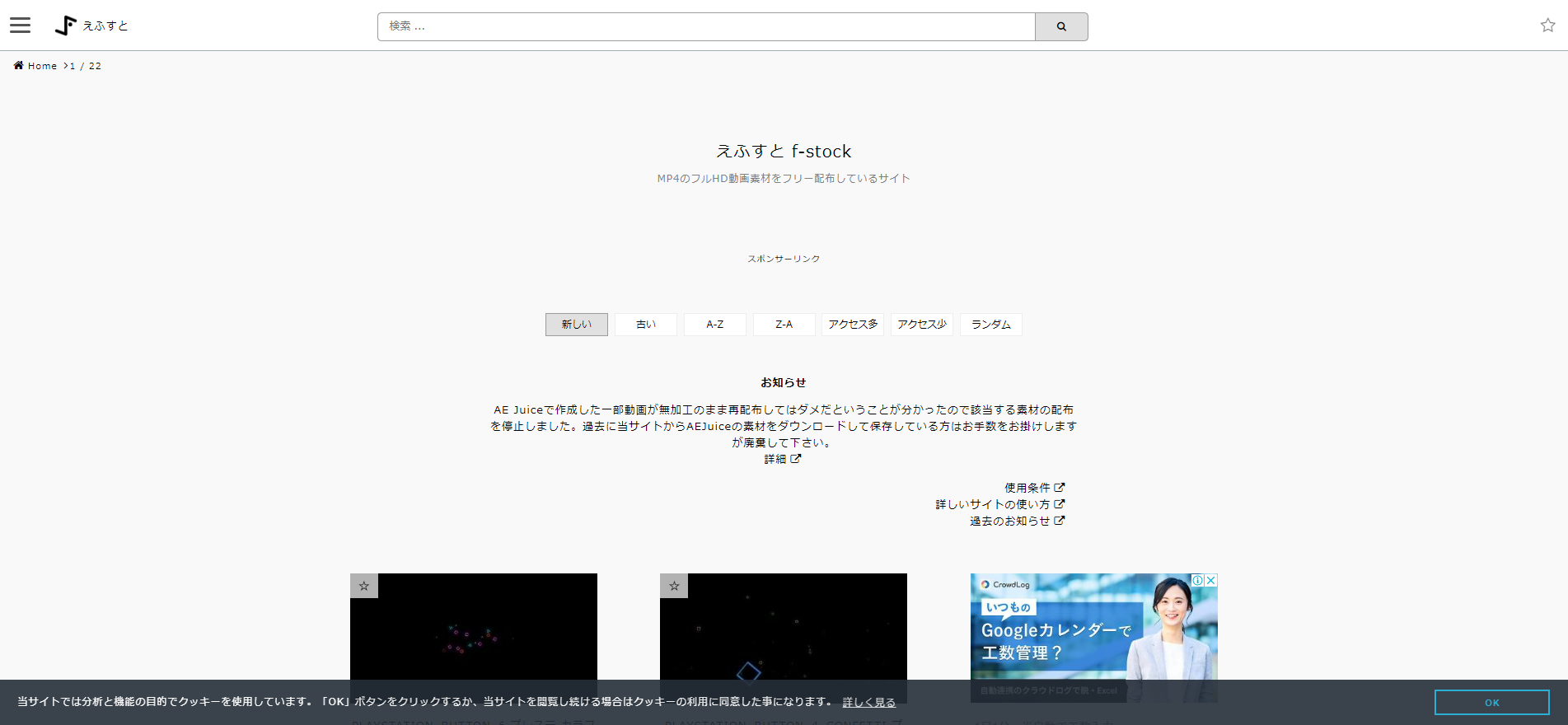Accept cookies with the OK button

pyautogui.click(x=1492, y=703)
